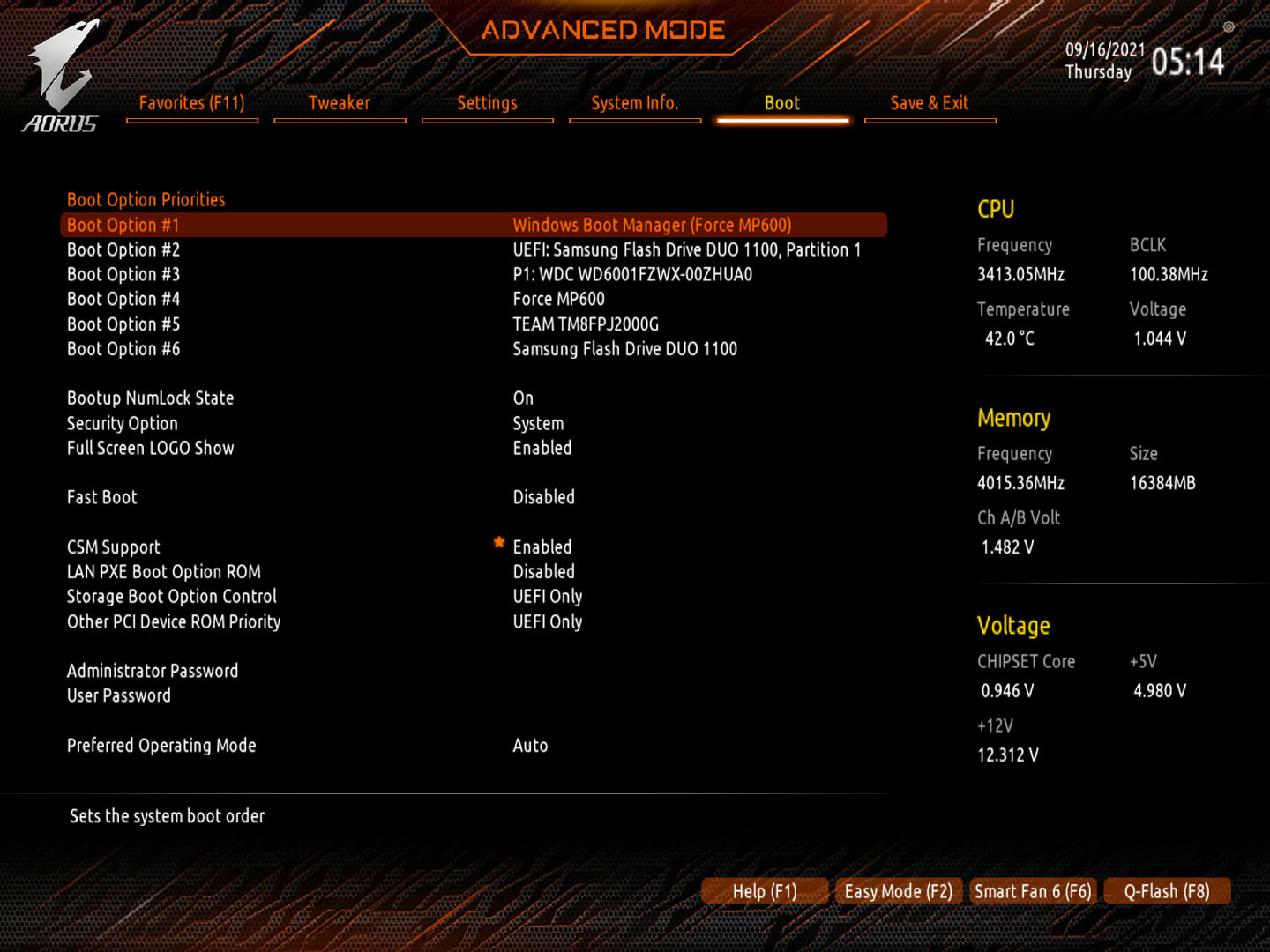Change Boot Option #5 TEAM TM8FPJ2000G value
Image resolution: width=1270 pixels, height=952 pixels.
(x=586, y=324)
